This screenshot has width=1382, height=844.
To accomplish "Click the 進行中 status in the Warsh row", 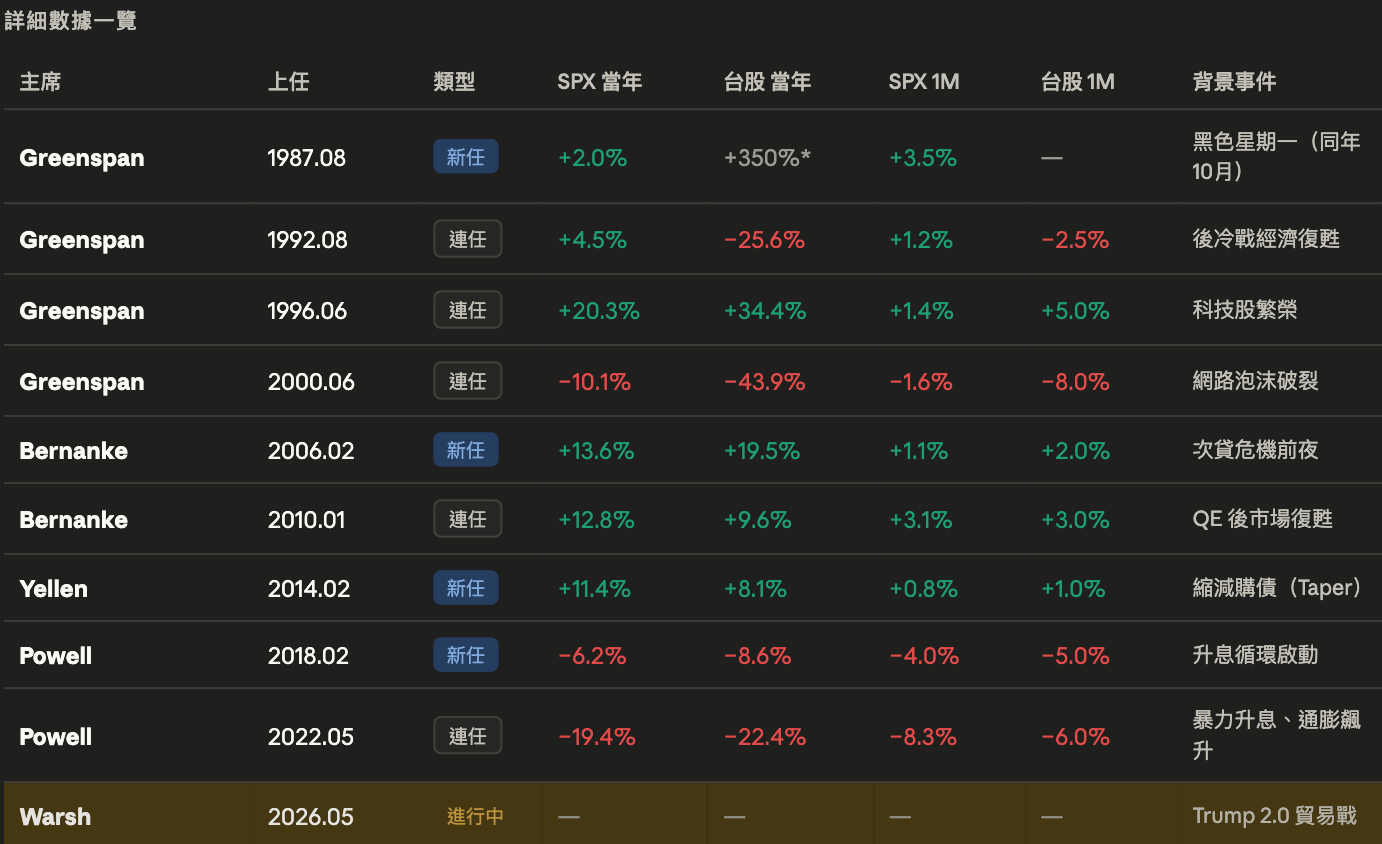I will coord(475,816).
